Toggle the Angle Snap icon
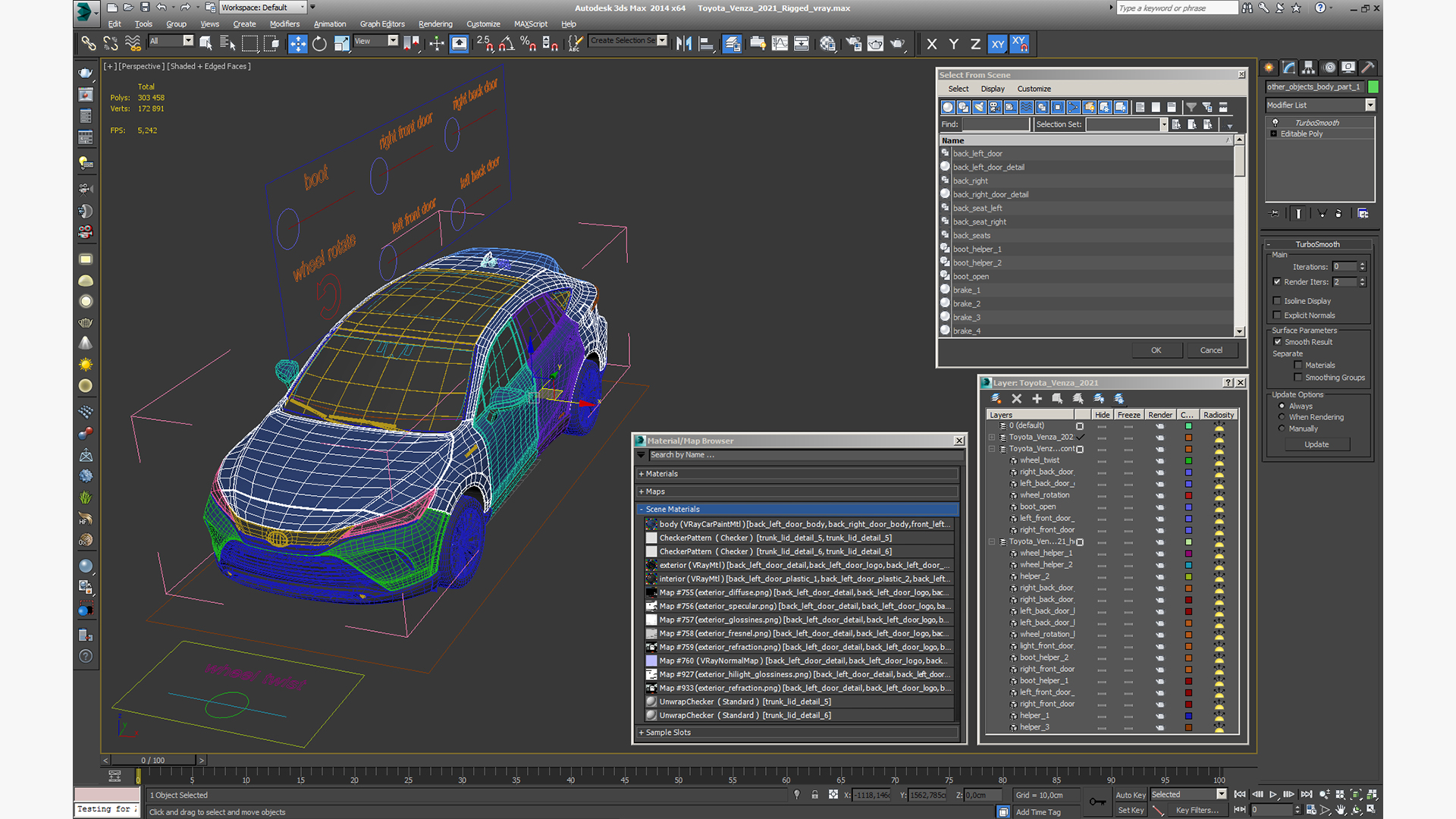Screen dimensions: 1456x819 pyautogui.click(x=507, y=44)
